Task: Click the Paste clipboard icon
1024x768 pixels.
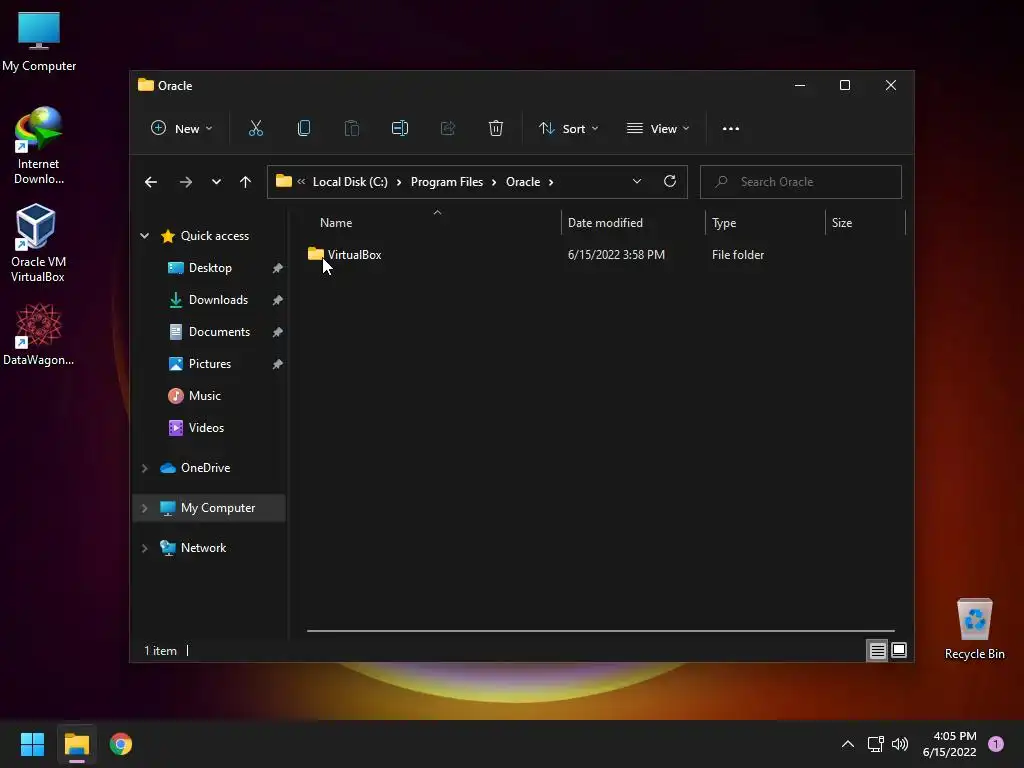Action: pyautogui.click(x=351, y=128)
